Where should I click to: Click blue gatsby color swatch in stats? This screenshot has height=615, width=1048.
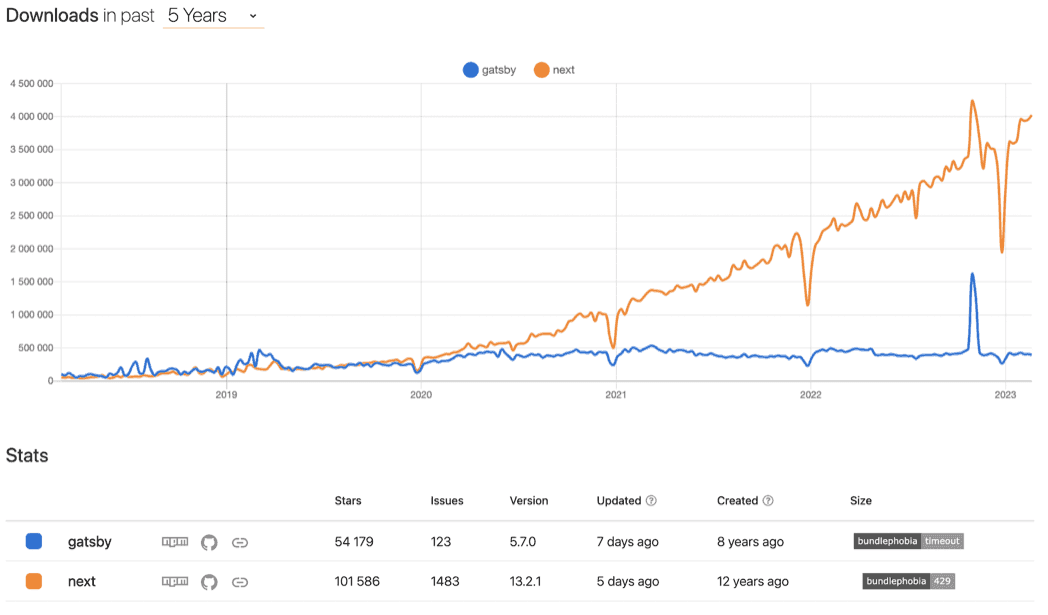34,542
